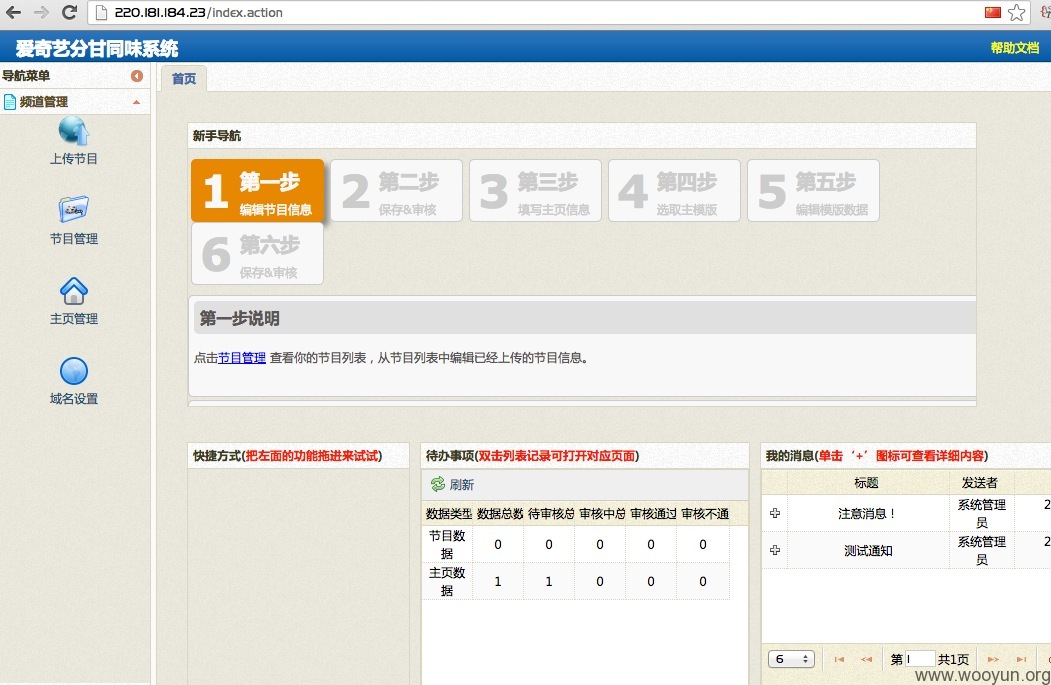Click the 注意消息！ message title
Viewport: 1051px width, 685px height.
coord(867,514)
